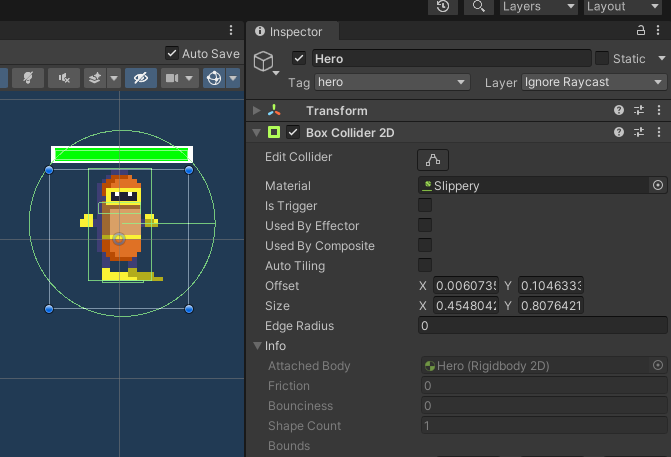The width and height of the screenshot is (671, 457).
Task: Click the Shape Count info label
Action: [x=304, y=426]
